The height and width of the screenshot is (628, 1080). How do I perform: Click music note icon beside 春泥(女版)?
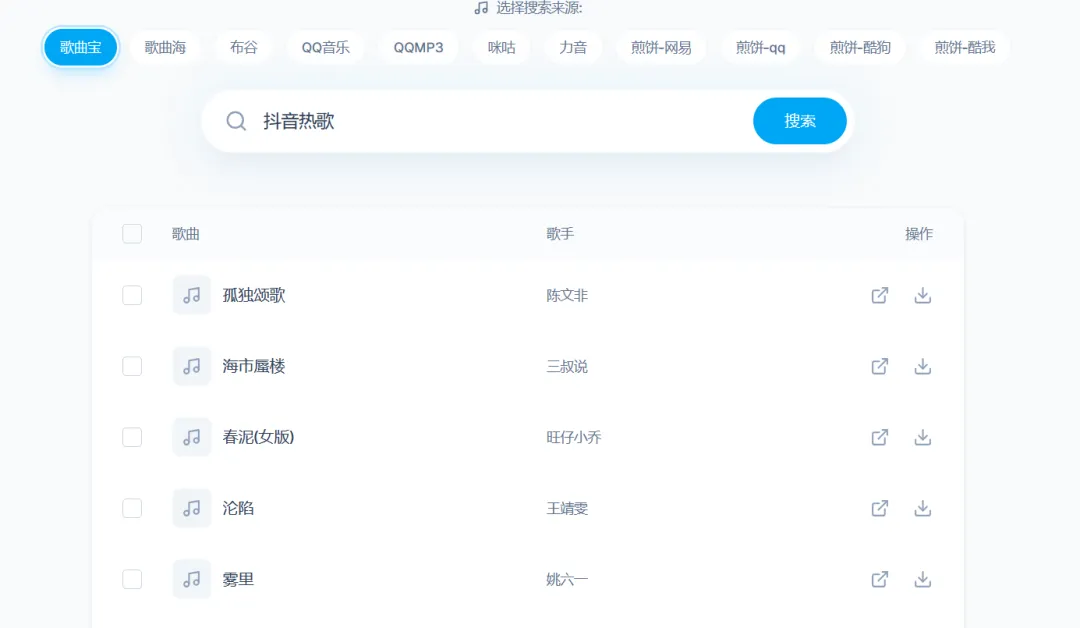[x=191, y=437]
